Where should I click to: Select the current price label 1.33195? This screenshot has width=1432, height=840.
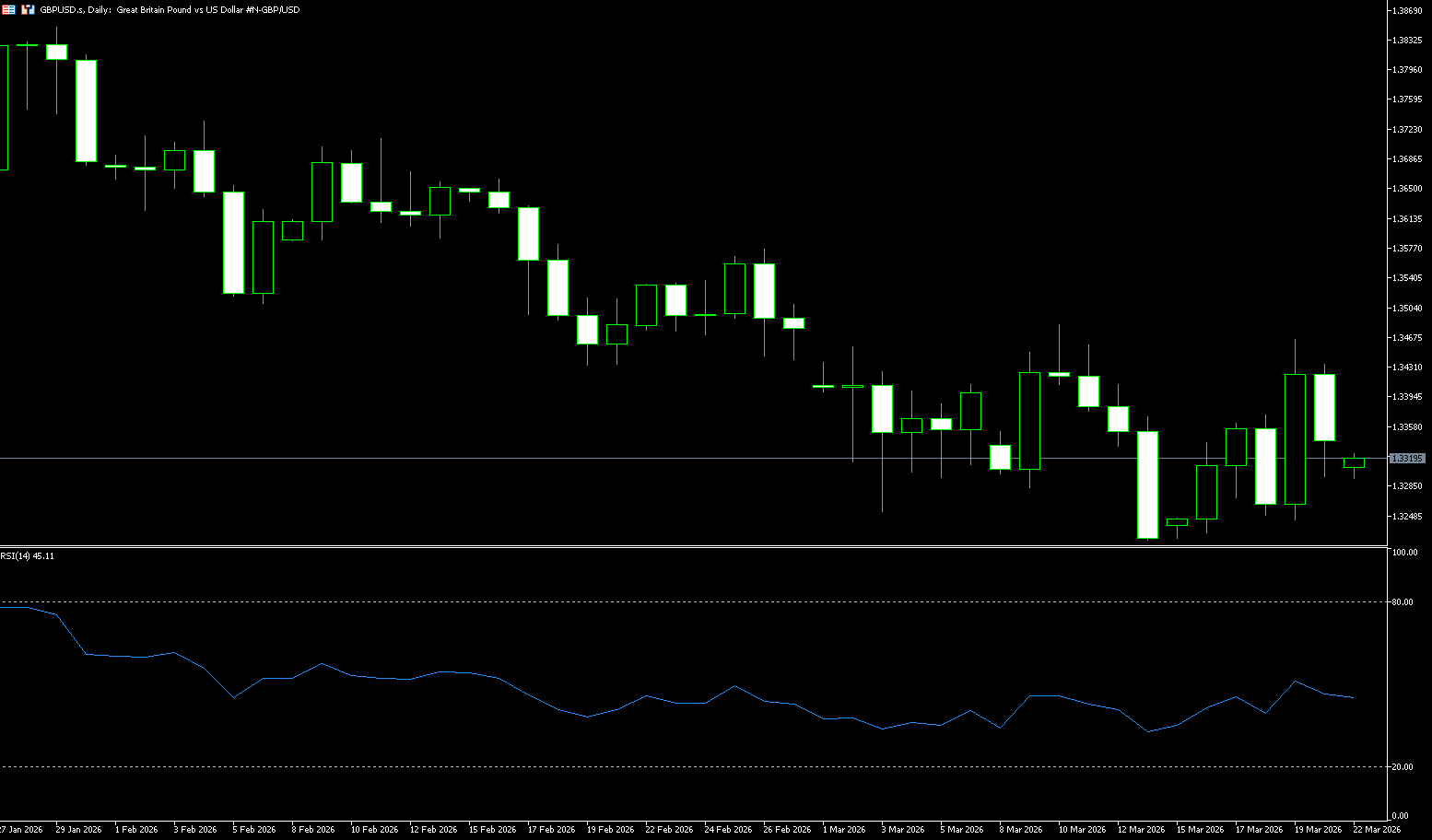1406,458
